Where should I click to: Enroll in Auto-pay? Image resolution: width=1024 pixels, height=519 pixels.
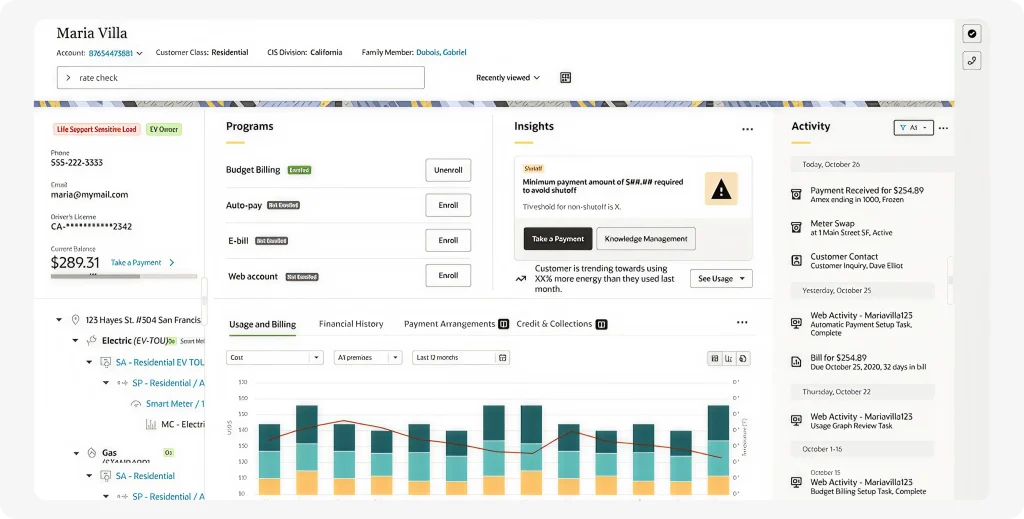click(448, 205)
